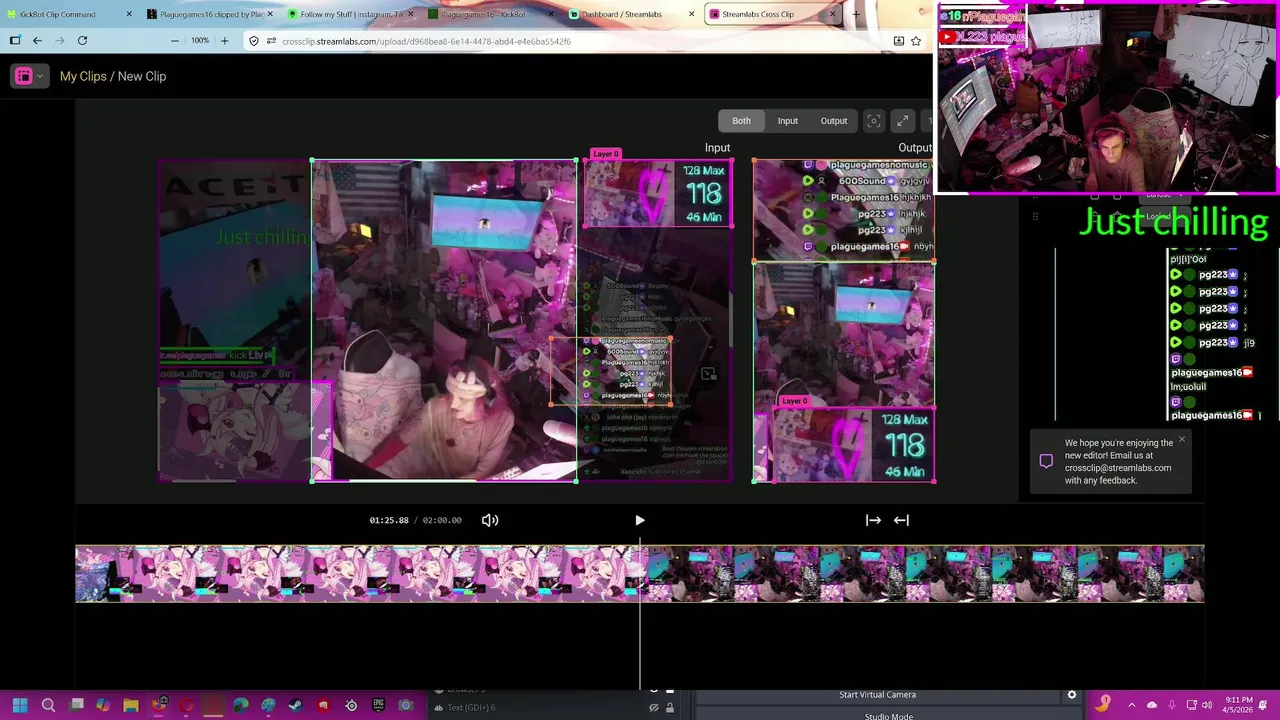Click the Streamlabs Cross Clip logo icon
The height and width of the screenshot is (720, 1280).
click(24, 76)
